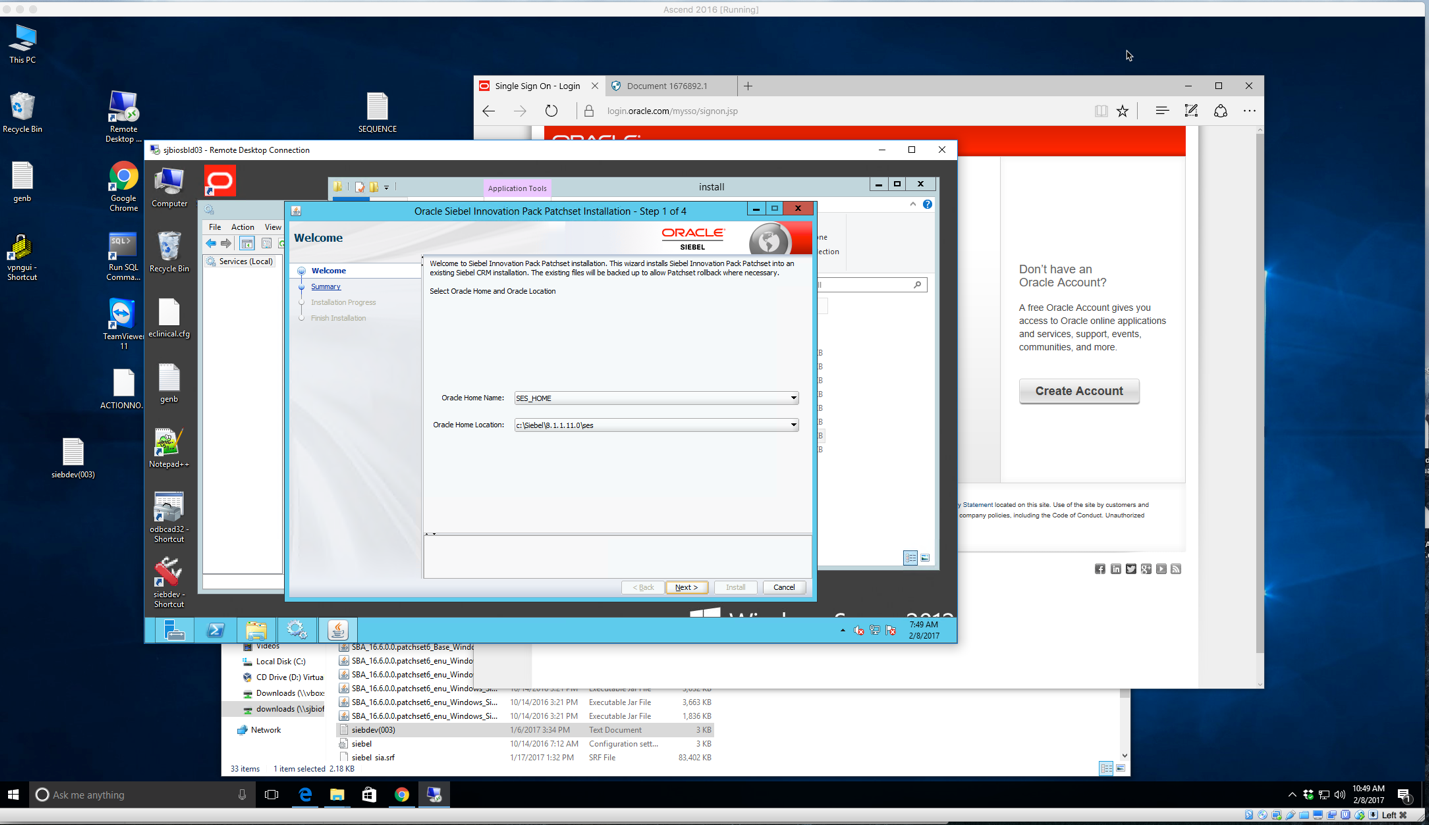The height and width of the screenshot is (825, 1429).
Task: Switch host explorer to large icons view
Action: (1120, 768)
